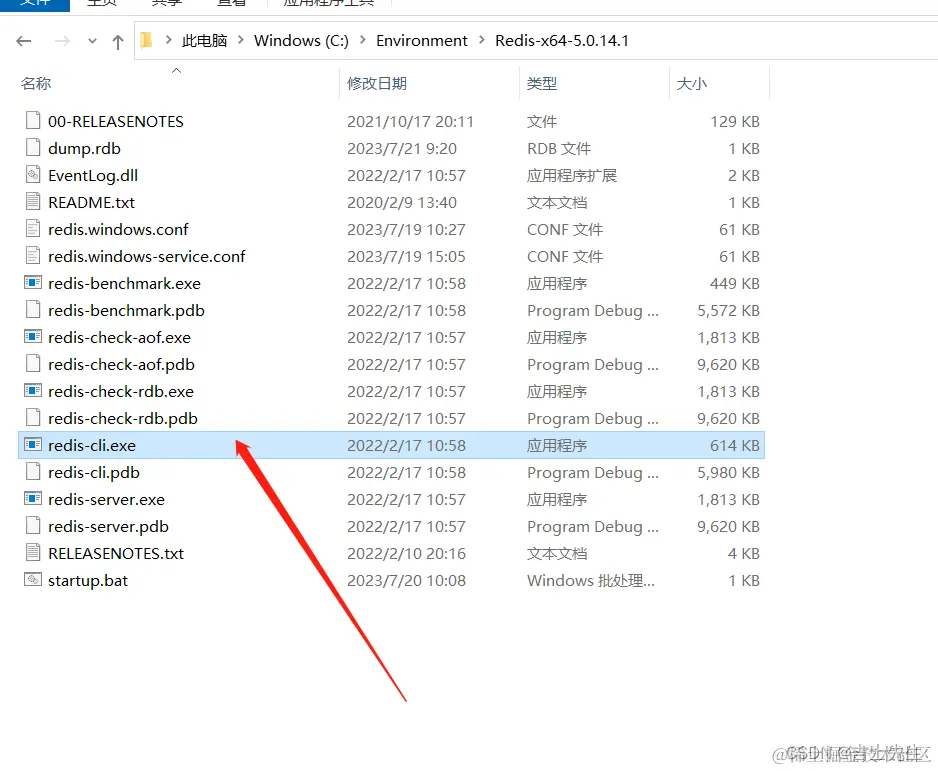
Task: Open the recent locations dropdown arrow
Action: [92, 41]
